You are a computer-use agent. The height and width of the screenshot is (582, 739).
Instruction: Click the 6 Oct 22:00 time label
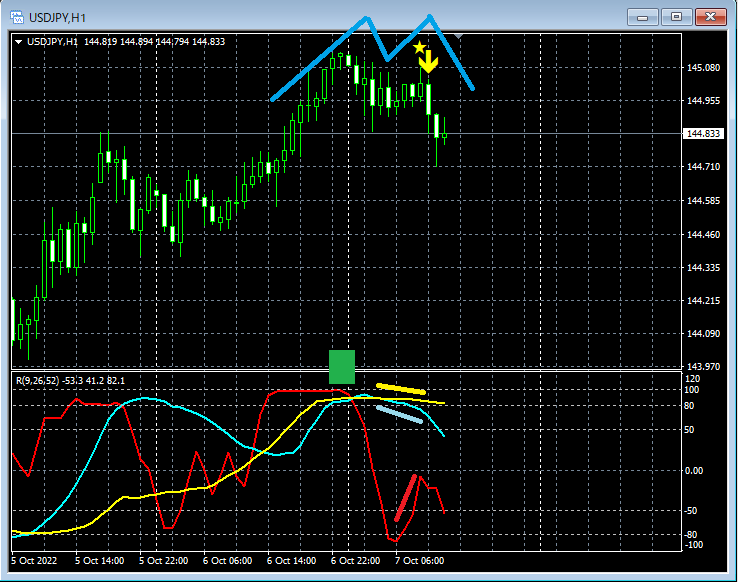click(355, 561)
